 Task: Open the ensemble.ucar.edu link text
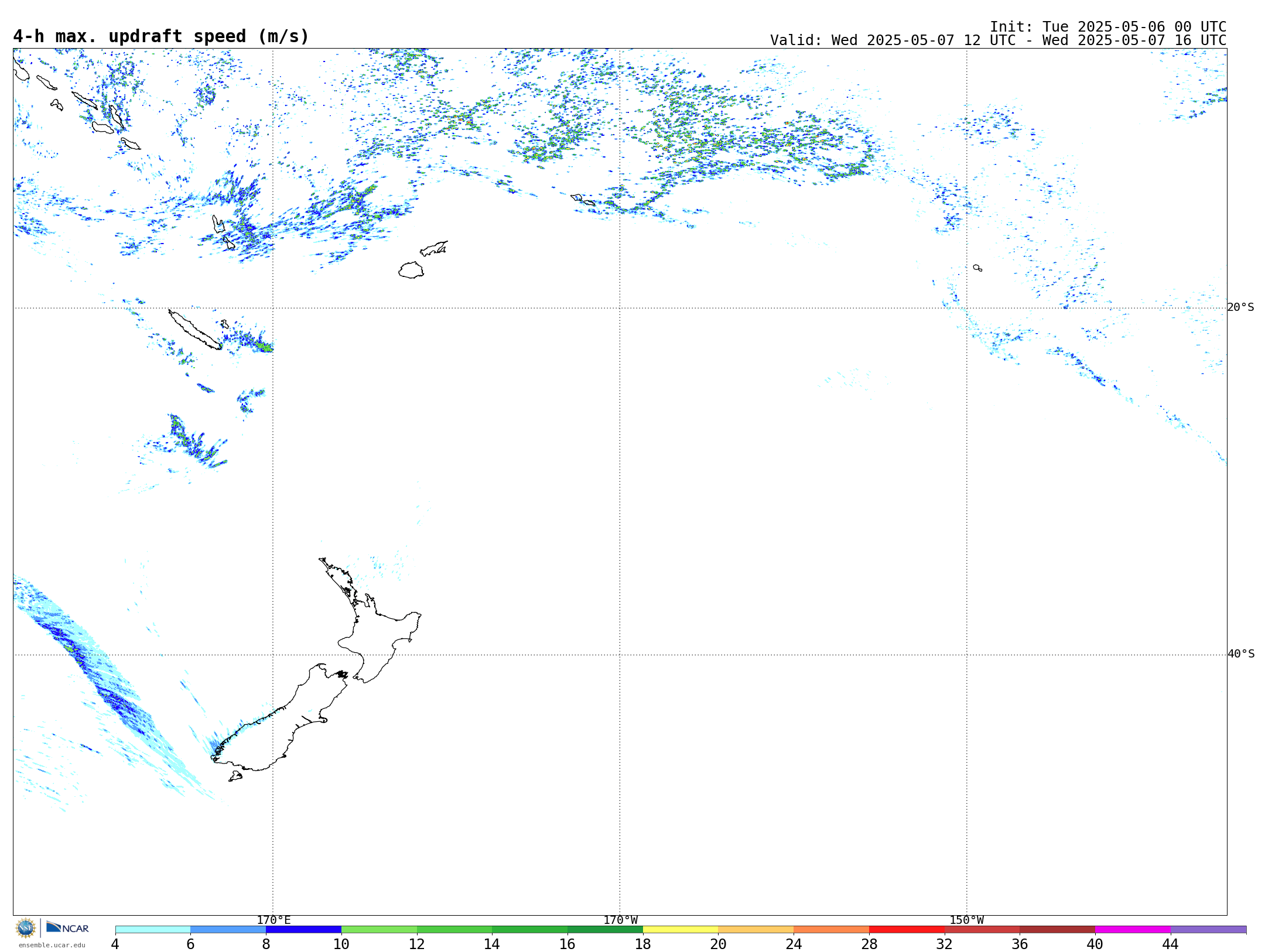click(52, 945)
